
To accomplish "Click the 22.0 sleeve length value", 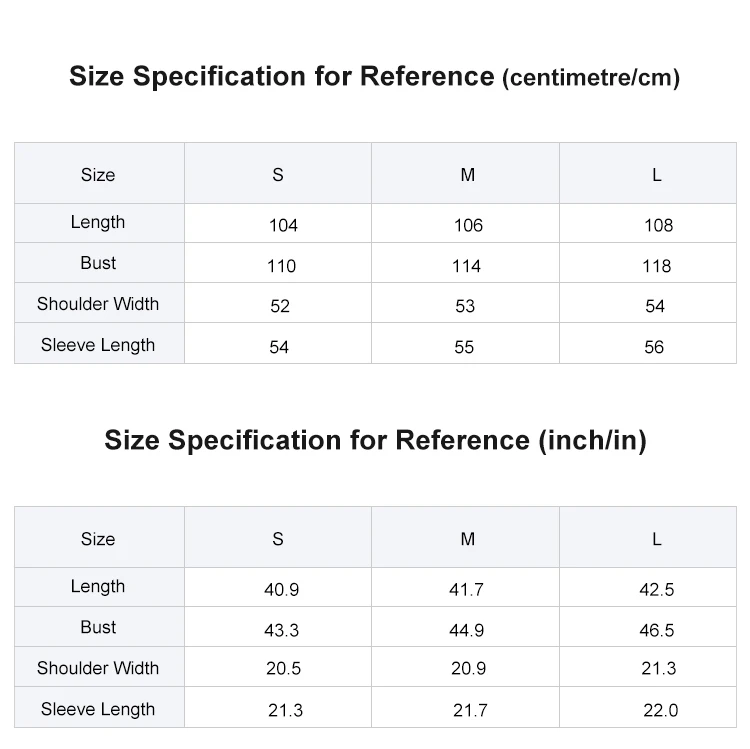I will coord(660,710).
